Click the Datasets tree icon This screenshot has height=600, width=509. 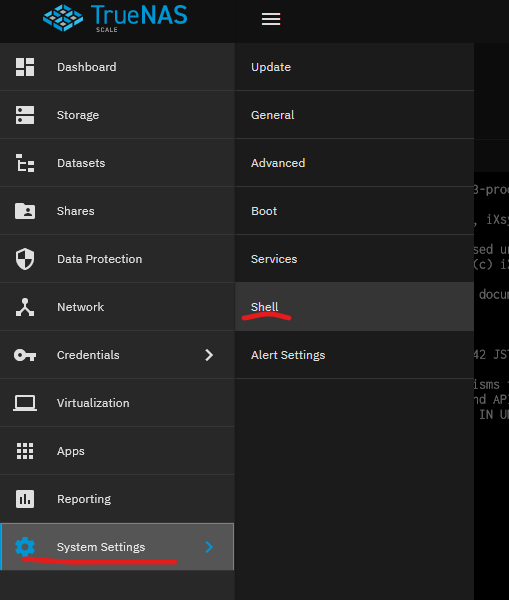tap(25, 163)
